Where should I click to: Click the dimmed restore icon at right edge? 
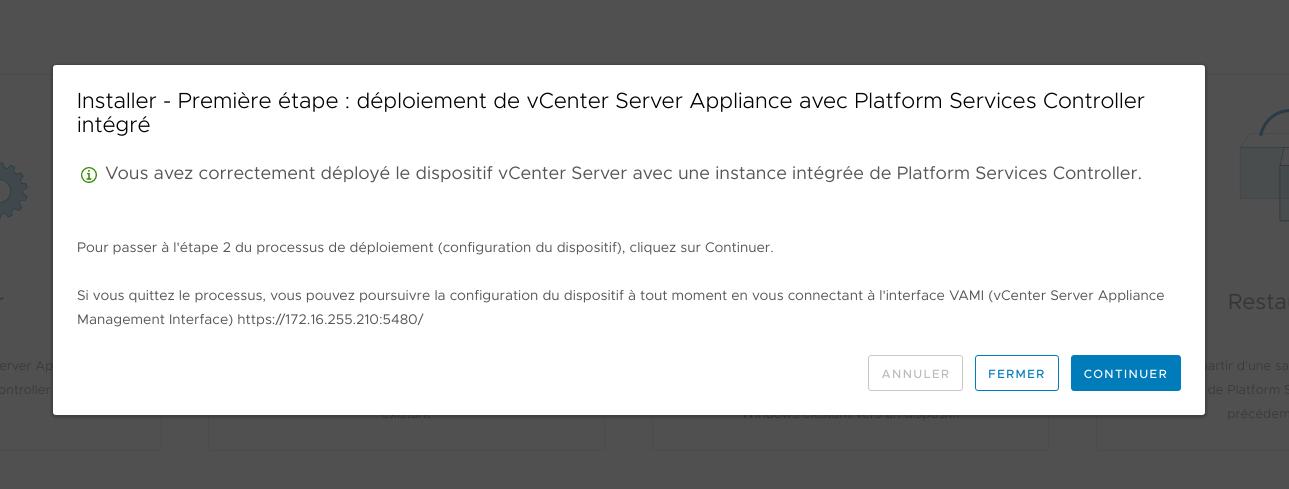click(1264, 165)
